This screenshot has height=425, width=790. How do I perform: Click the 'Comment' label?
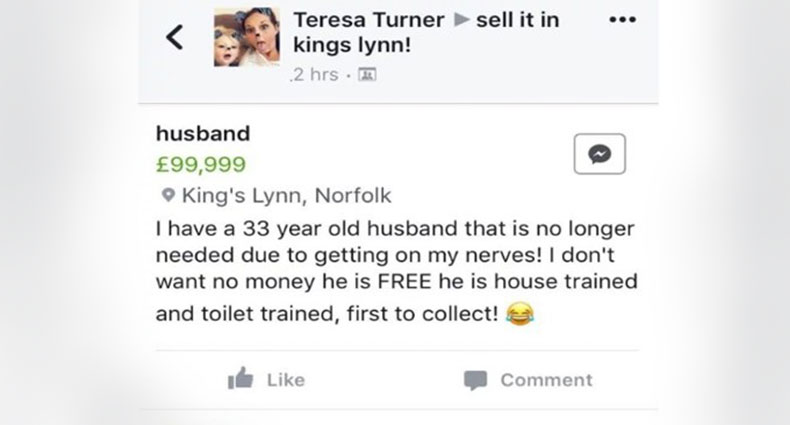(546, 380)
